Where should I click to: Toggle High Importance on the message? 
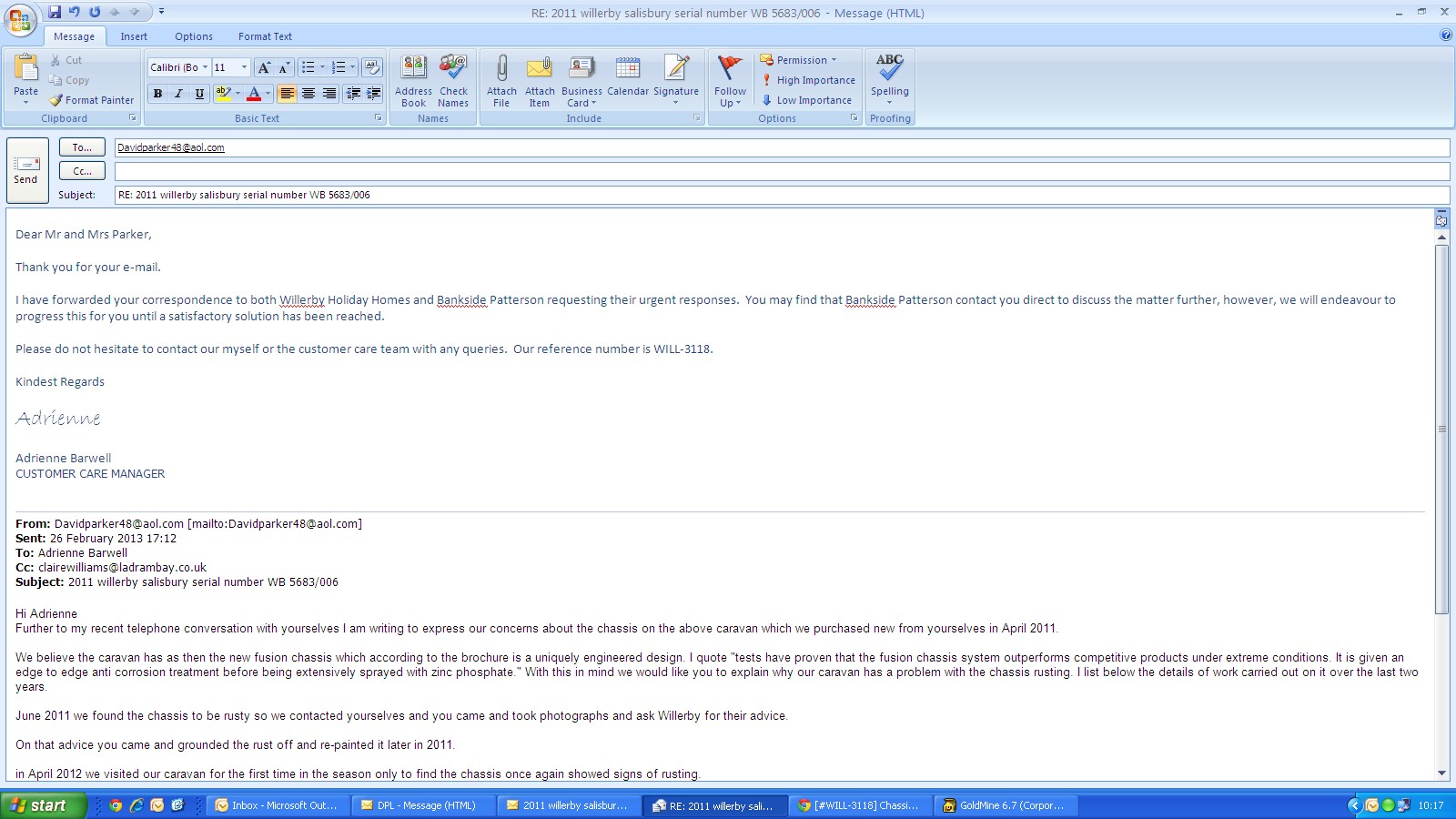(x=809, y=80)
